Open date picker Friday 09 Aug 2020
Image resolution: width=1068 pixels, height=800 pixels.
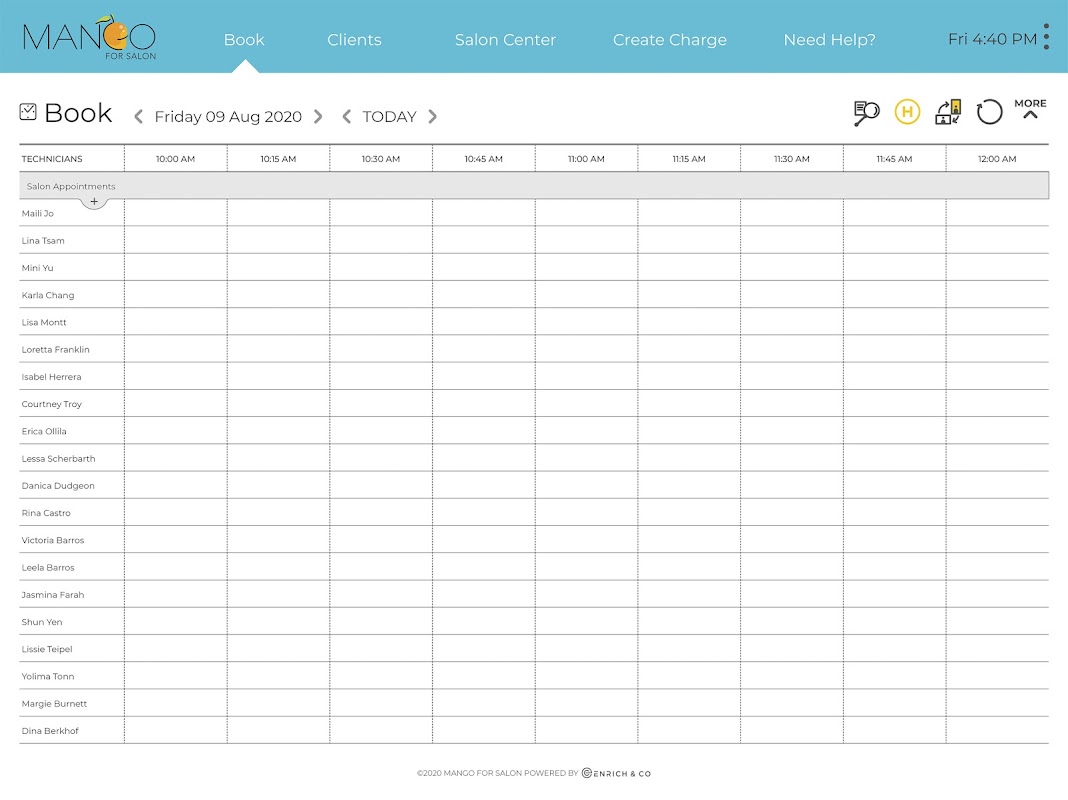pos(228,116)
